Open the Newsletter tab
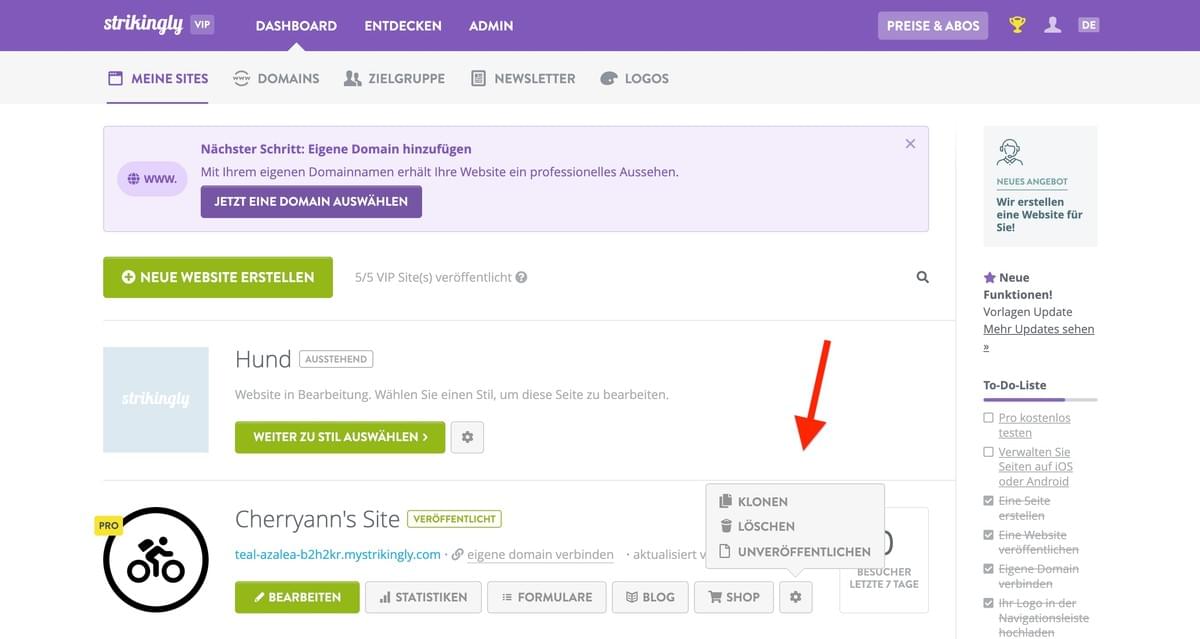 (523, 78)
